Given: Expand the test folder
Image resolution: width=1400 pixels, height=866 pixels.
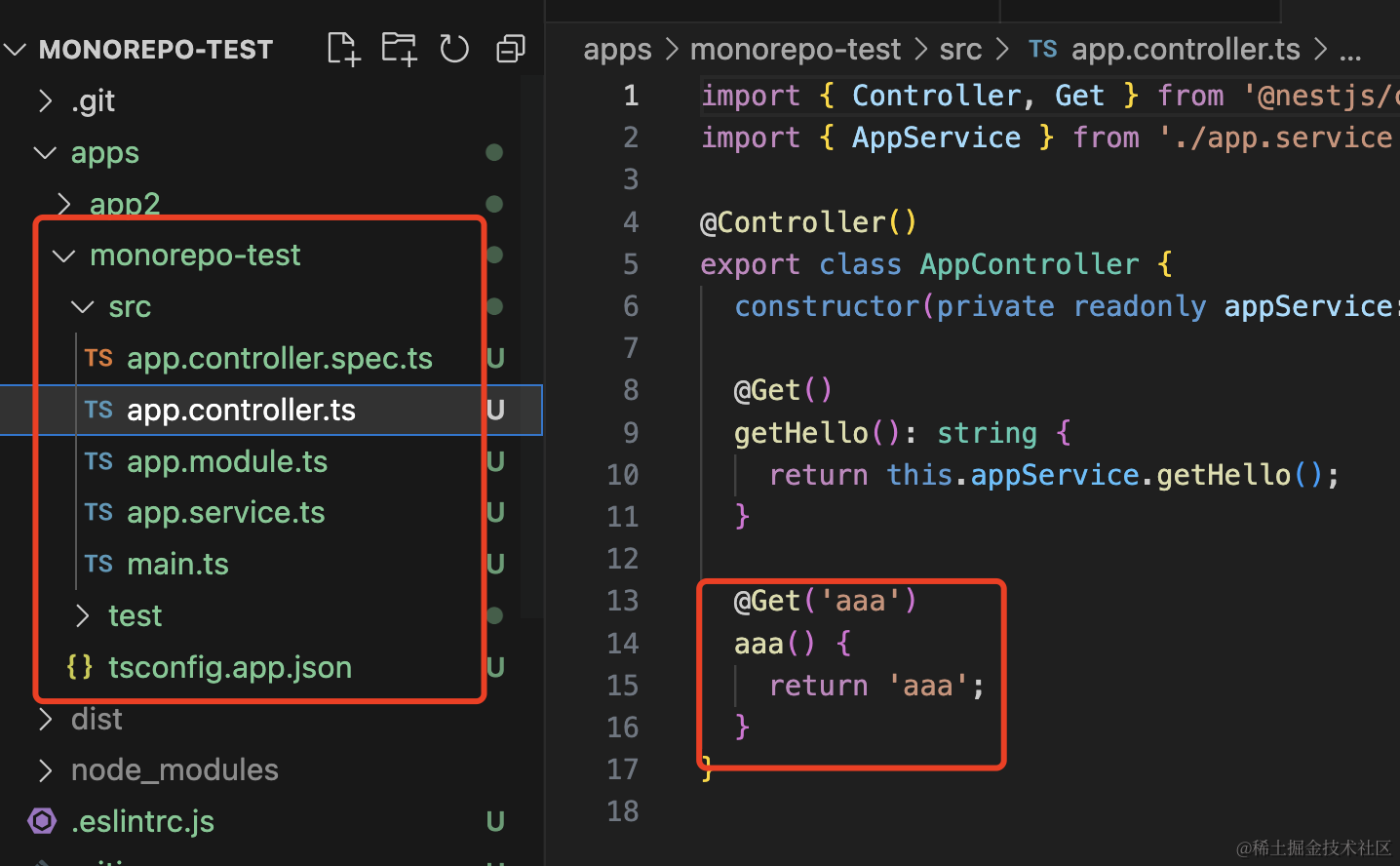Looking at the screenshot, I should pos(83,615).
